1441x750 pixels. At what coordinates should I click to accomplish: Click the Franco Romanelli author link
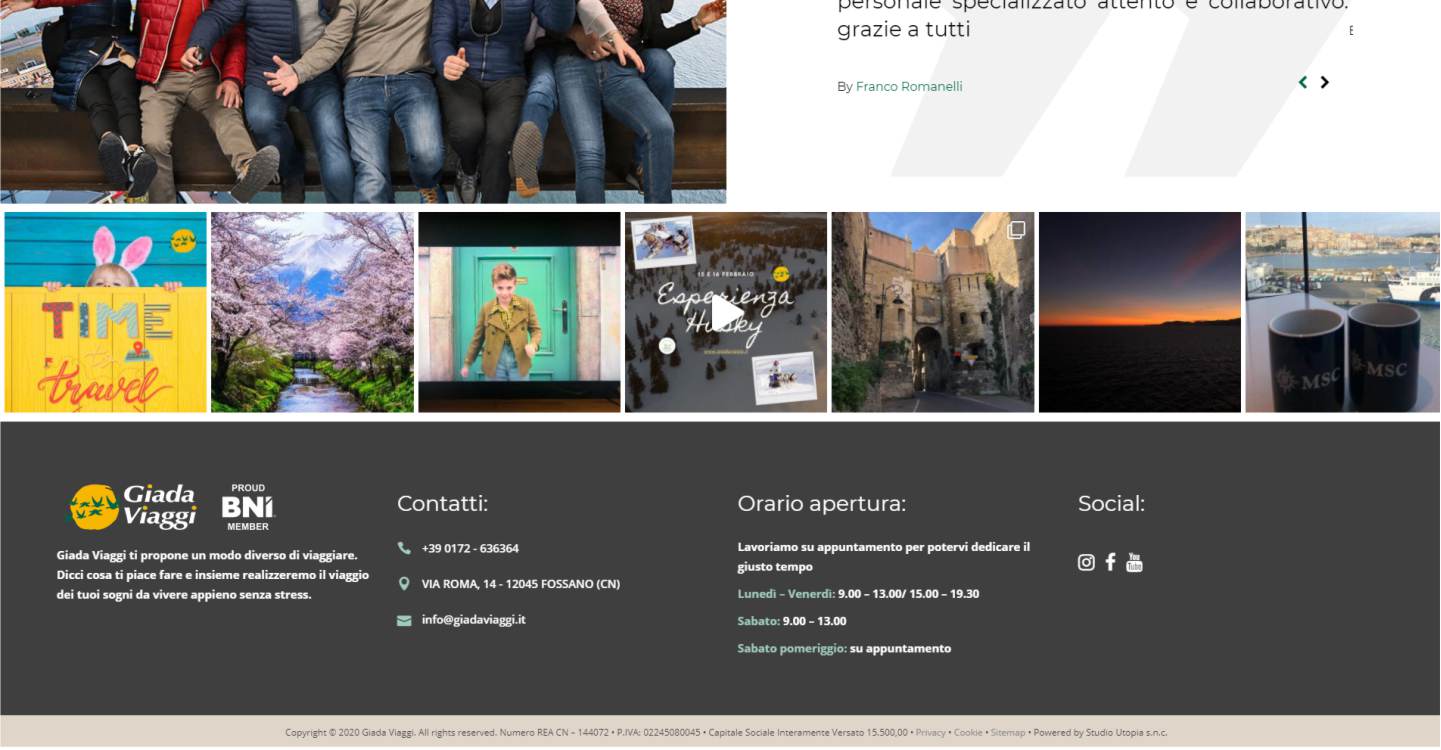point(909,87)
